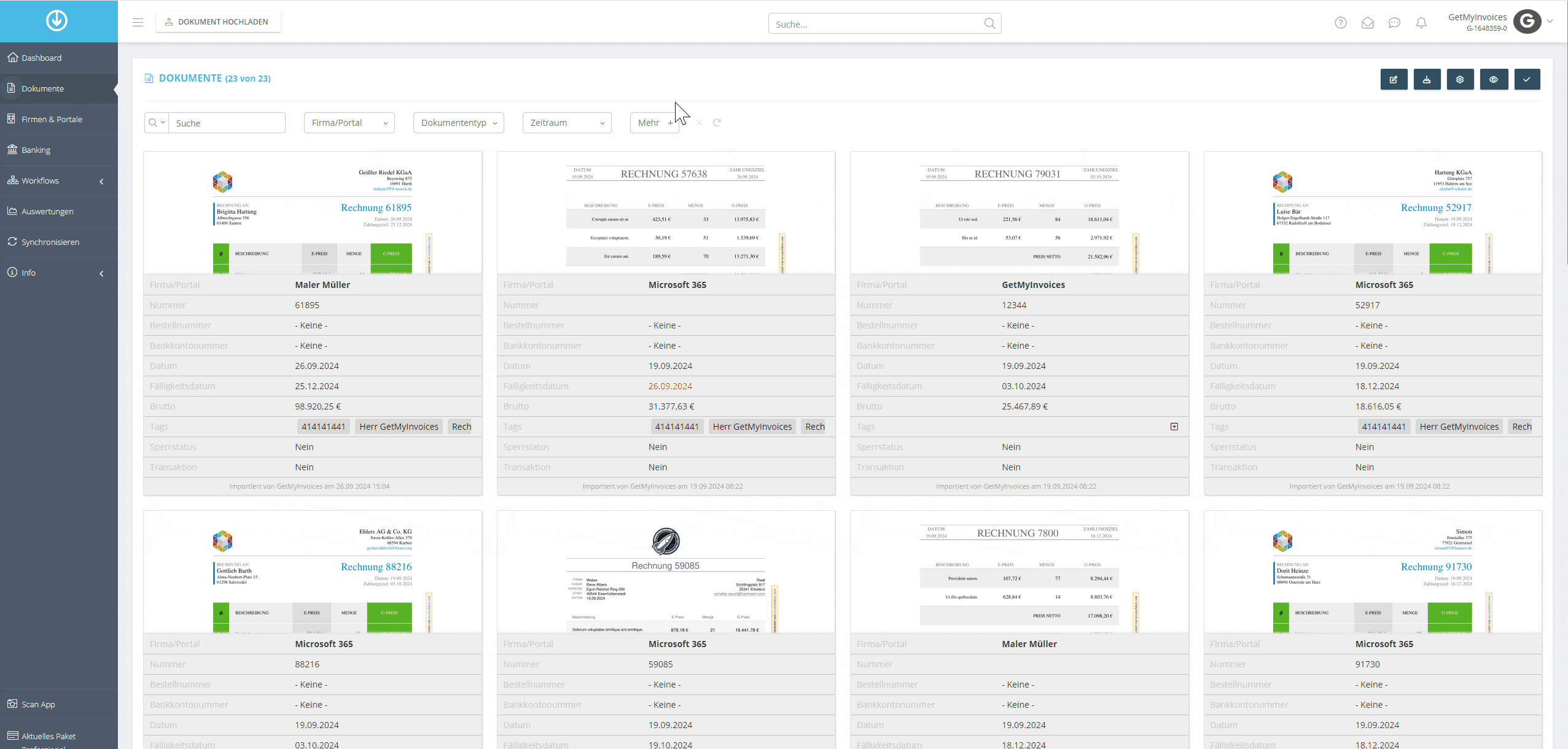Open the chat messages icon
Screen dimensions: 1568x749
point(1394,23)
